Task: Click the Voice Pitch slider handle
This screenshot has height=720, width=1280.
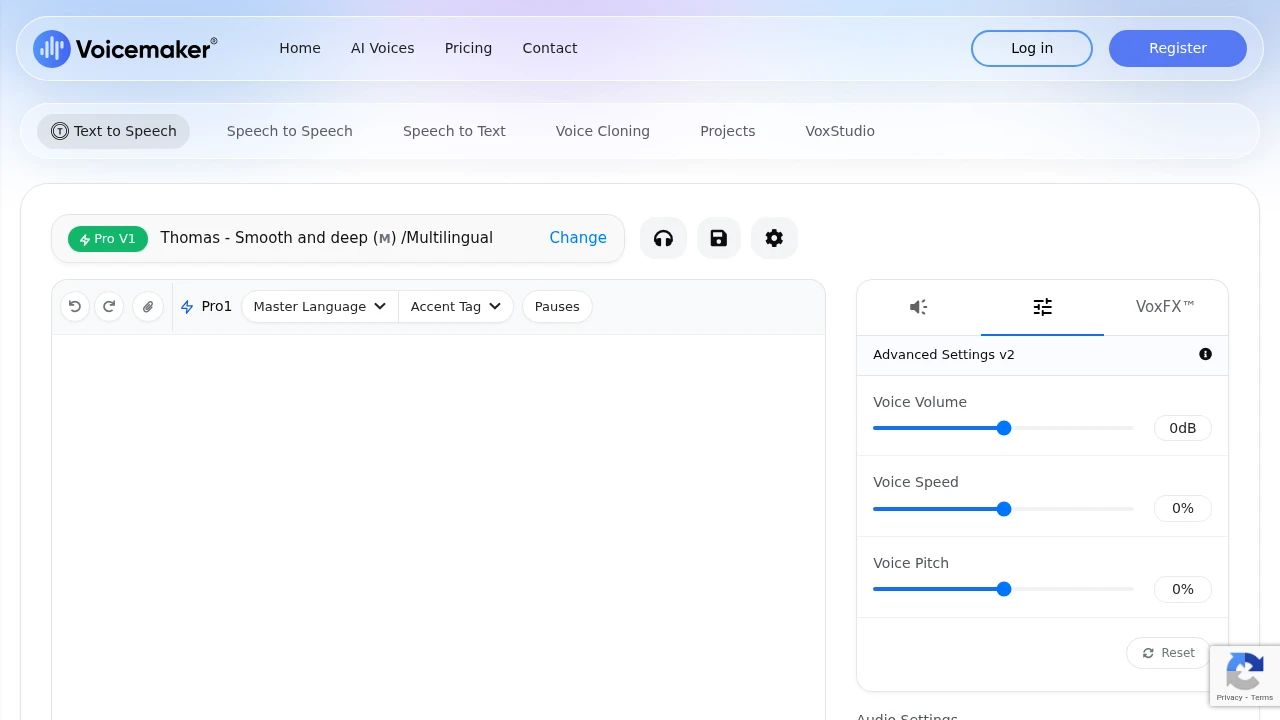Action: [x=1004, y=589]
